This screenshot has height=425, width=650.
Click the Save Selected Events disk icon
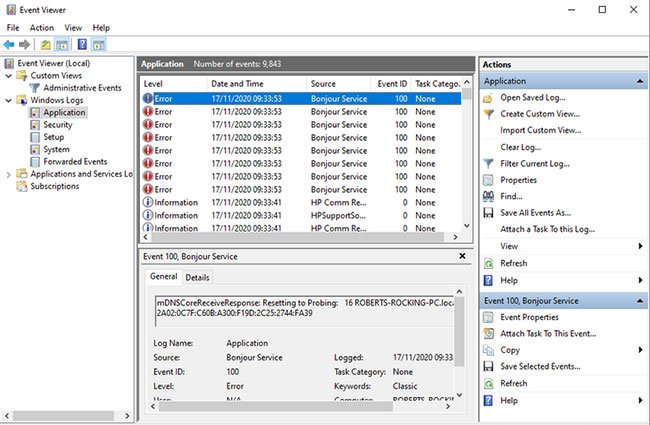pyautogui.click(x=488, y=366)
